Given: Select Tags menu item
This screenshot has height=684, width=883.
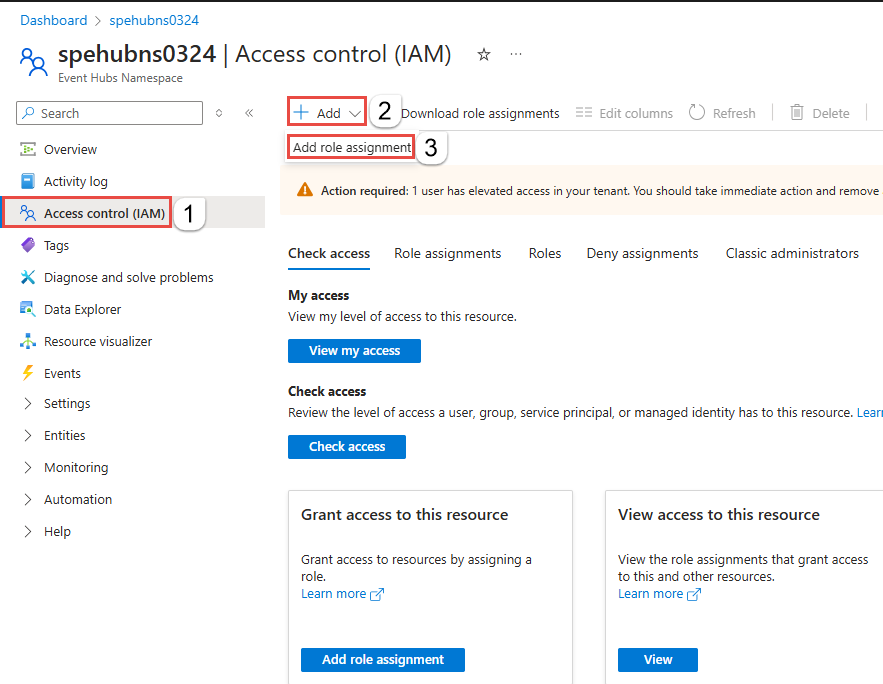Looking at the screenshot, I should (56, 245).
